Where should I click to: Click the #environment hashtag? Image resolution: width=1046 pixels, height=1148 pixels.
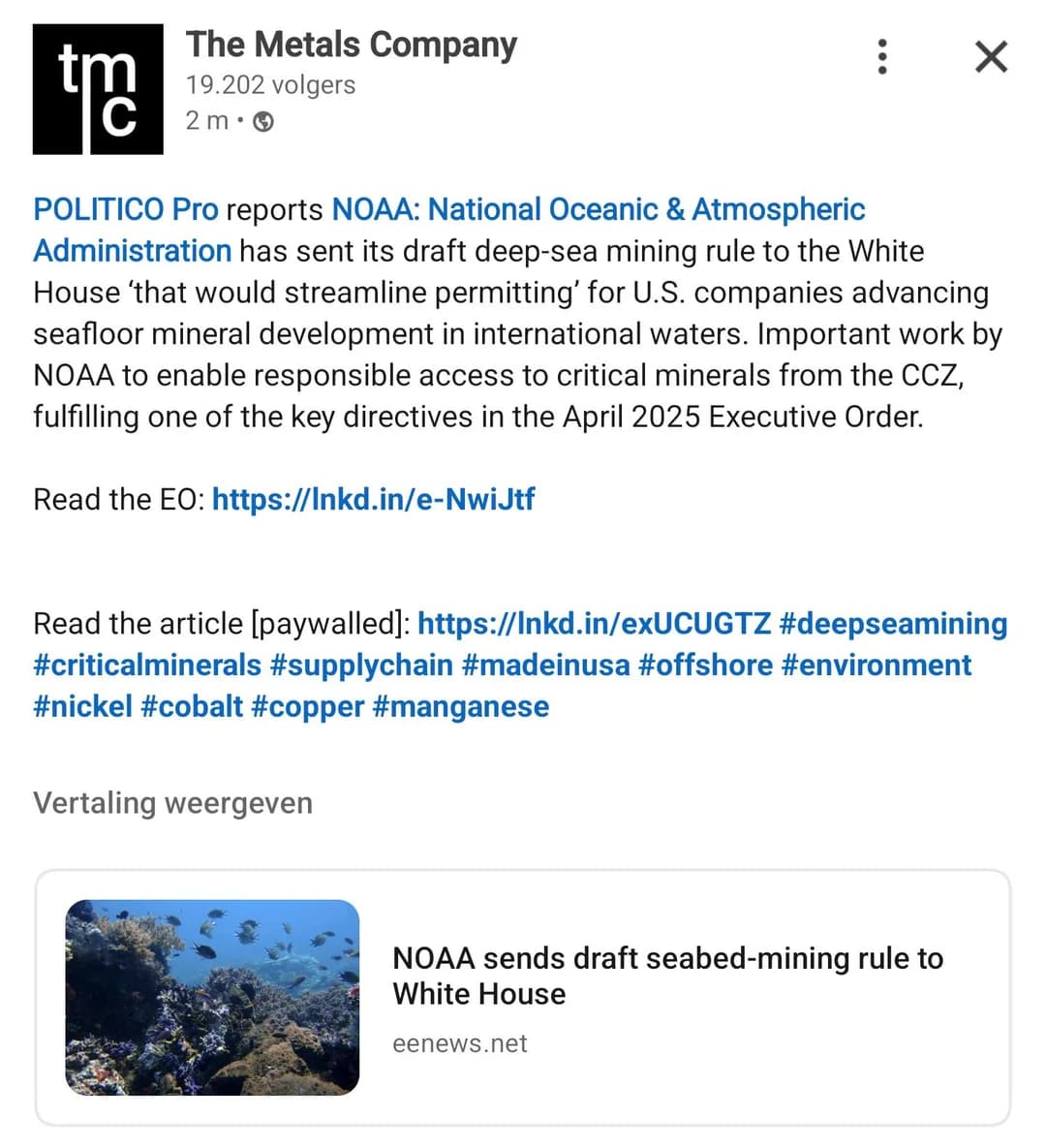pos(876,665)
